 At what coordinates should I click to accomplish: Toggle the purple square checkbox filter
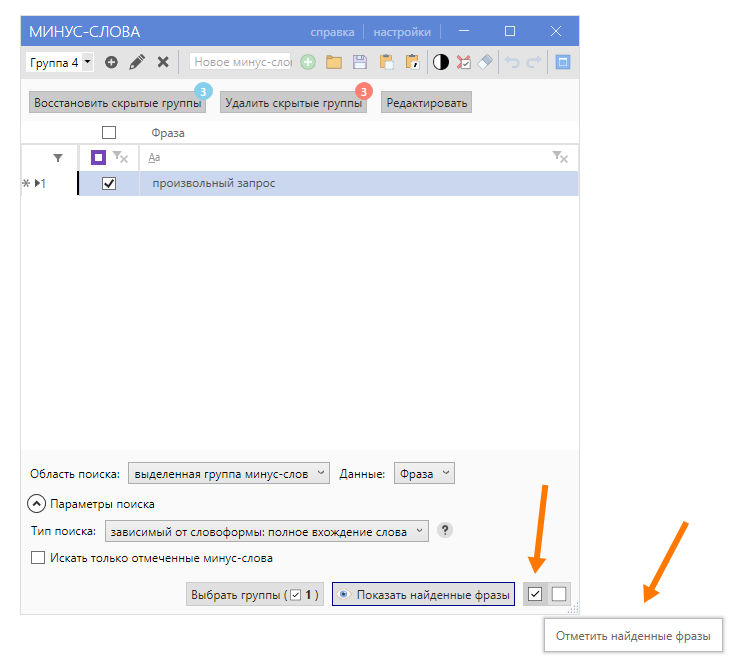(x=99, y=157)
